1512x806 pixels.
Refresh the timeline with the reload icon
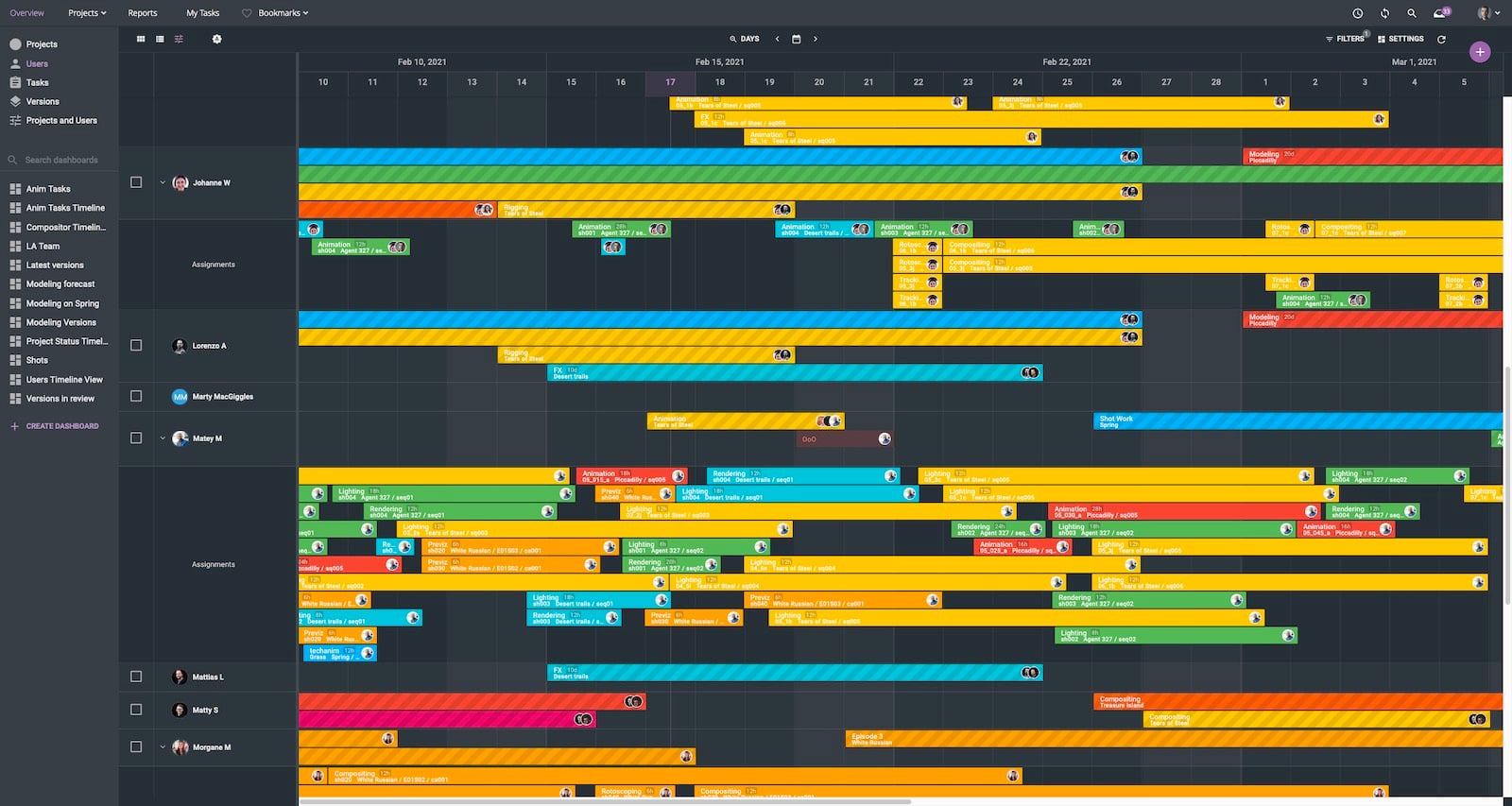1441,39
